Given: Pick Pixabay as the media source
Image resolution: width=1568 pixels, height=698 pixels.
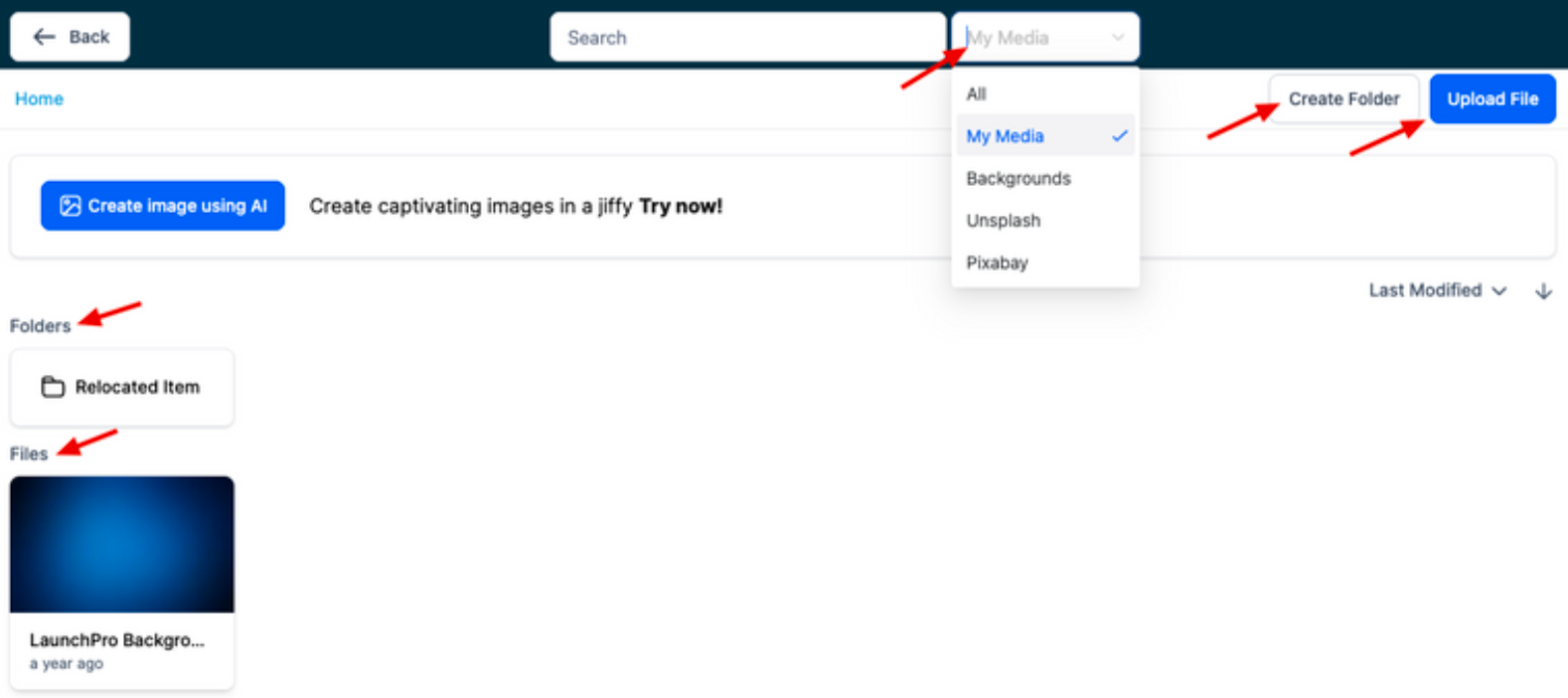Looking at the screenshot, I should point(1045,262).
